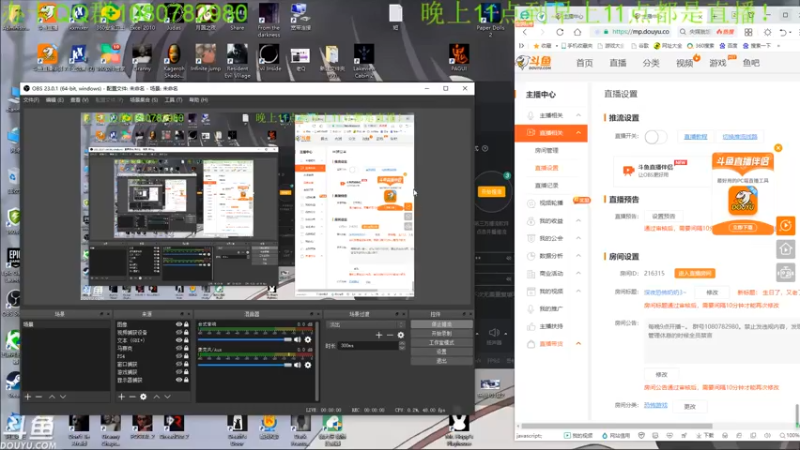
Task: Move source down with arrow in OBS Sources panel
Action: click(x=167, y=396)
